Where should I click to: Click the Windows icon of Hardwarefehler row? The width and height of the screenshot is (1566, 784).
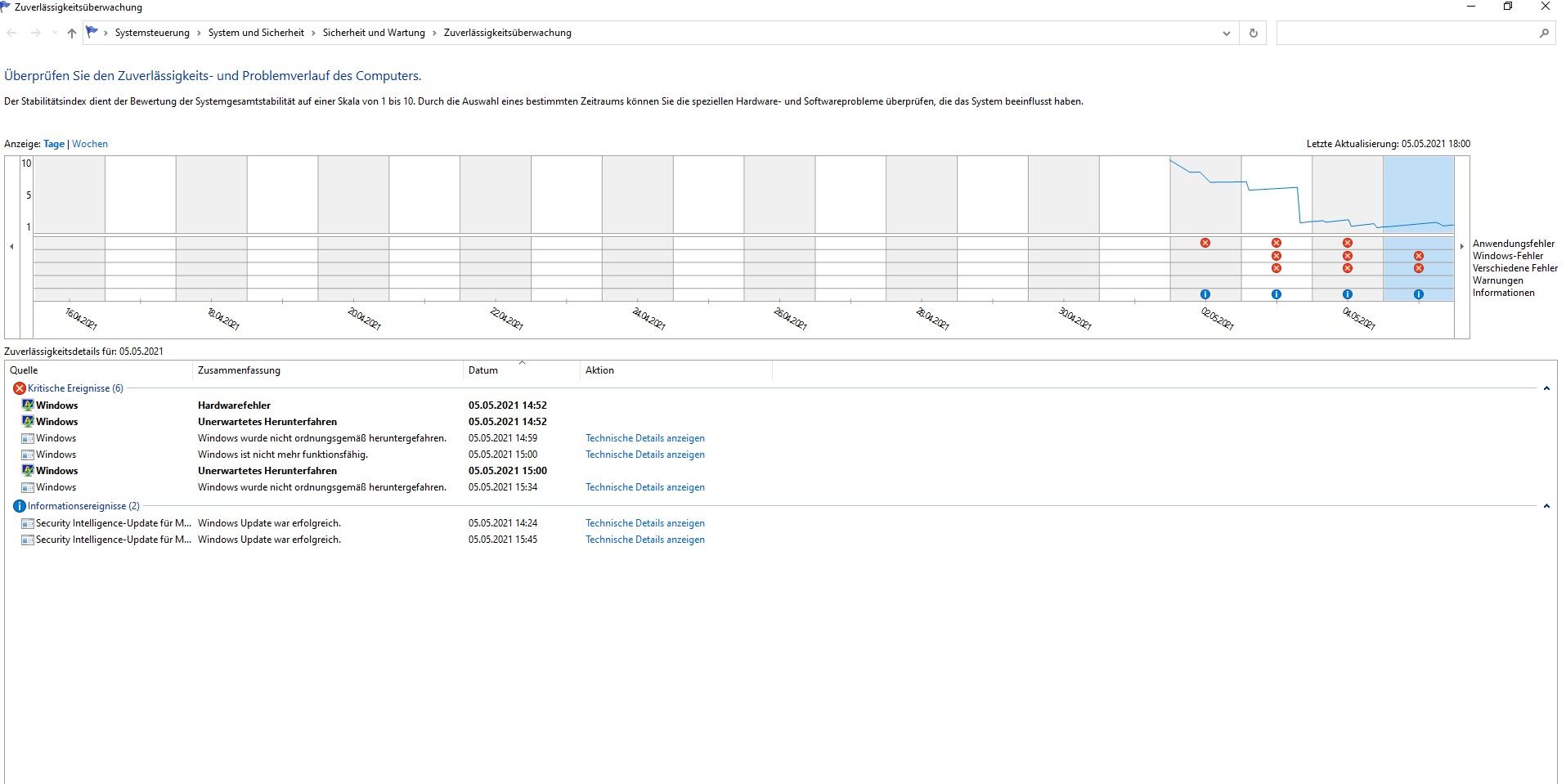pos(27,405)
